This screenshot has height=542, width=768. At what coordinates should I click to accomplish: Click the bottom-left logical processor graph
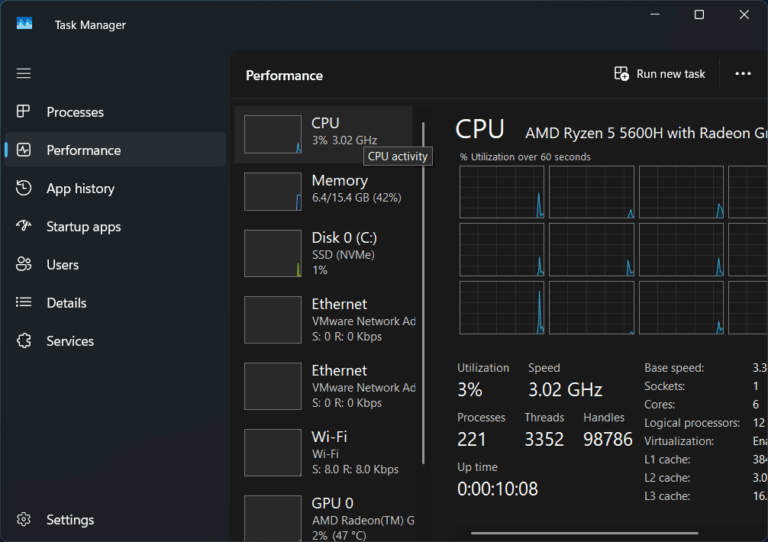[502, 307]
